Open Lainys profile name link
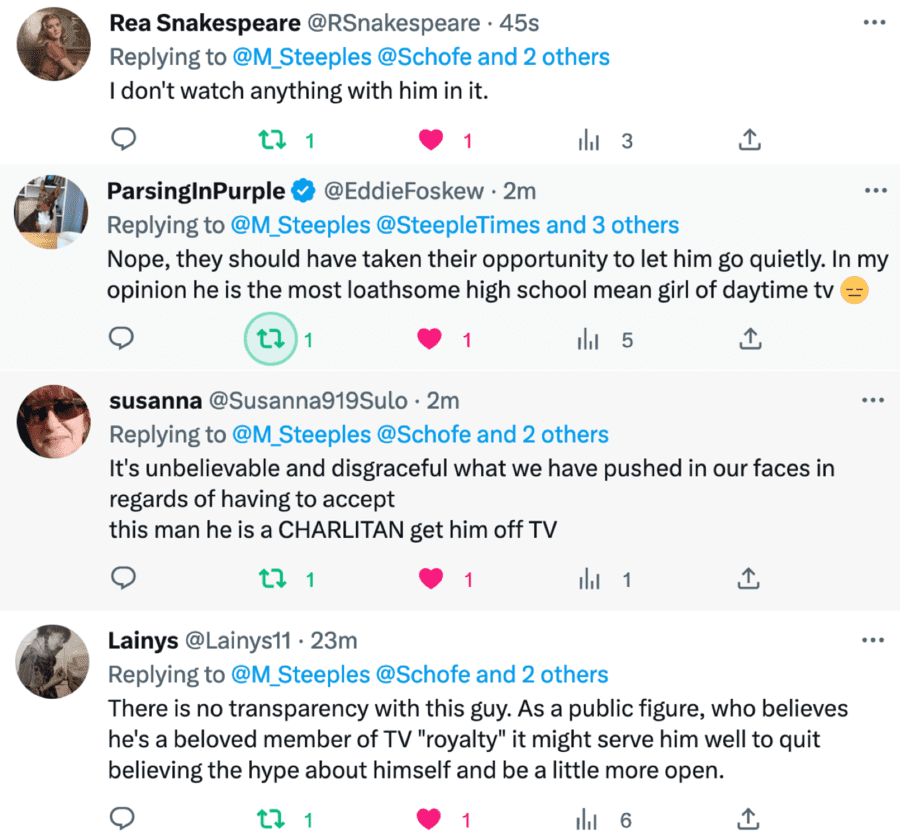 (141, 640)
